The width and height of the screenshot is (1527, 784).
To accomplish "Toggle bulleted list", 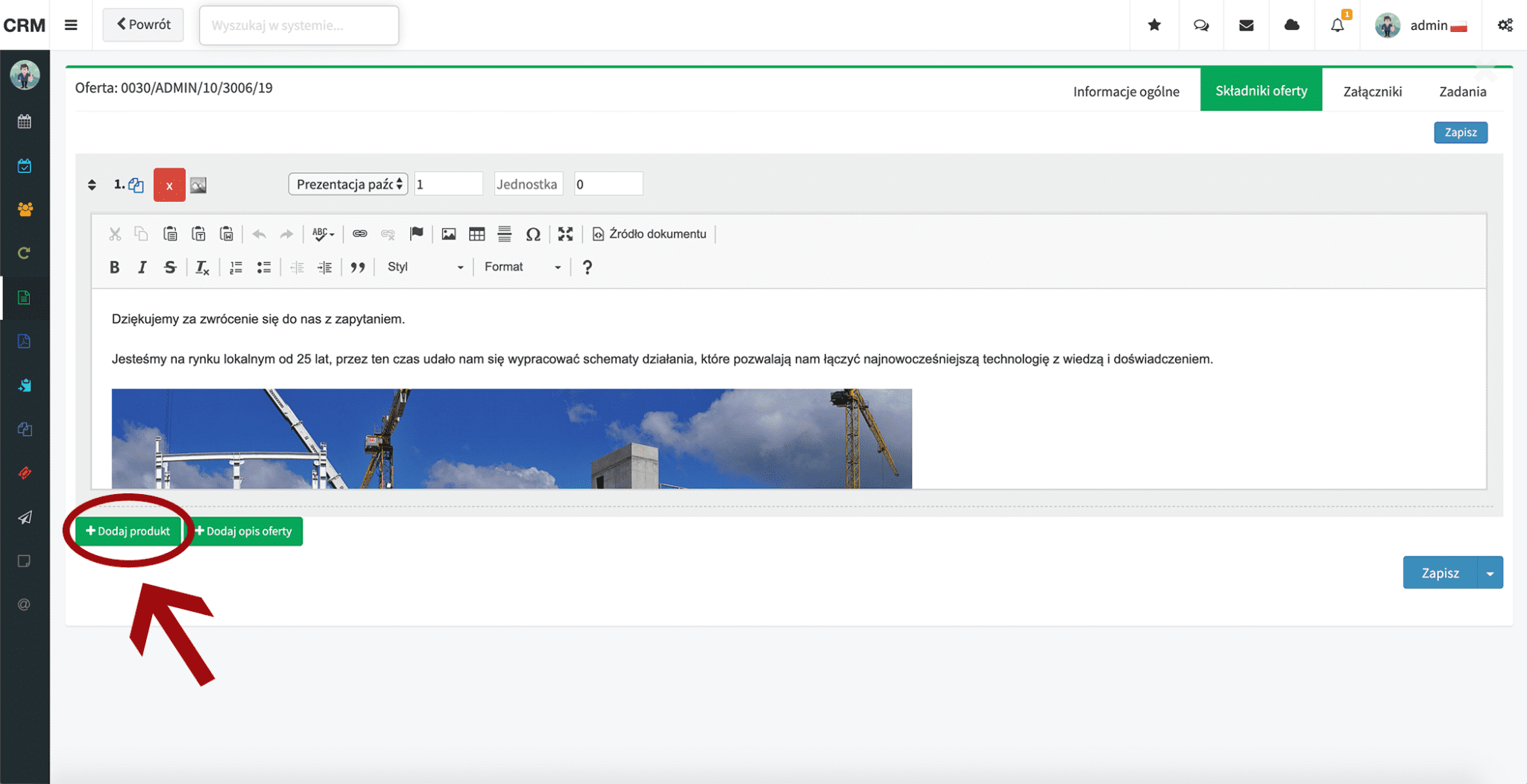I will pos(264,267).
